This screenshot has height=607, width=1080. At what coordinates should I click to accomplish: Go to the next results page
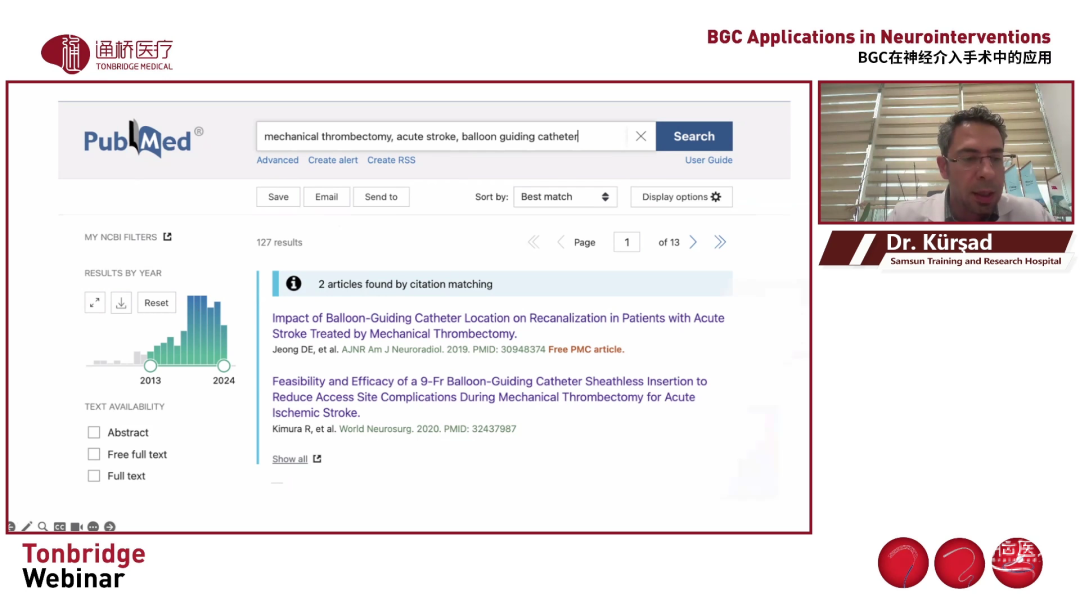(x=693, y=242)
